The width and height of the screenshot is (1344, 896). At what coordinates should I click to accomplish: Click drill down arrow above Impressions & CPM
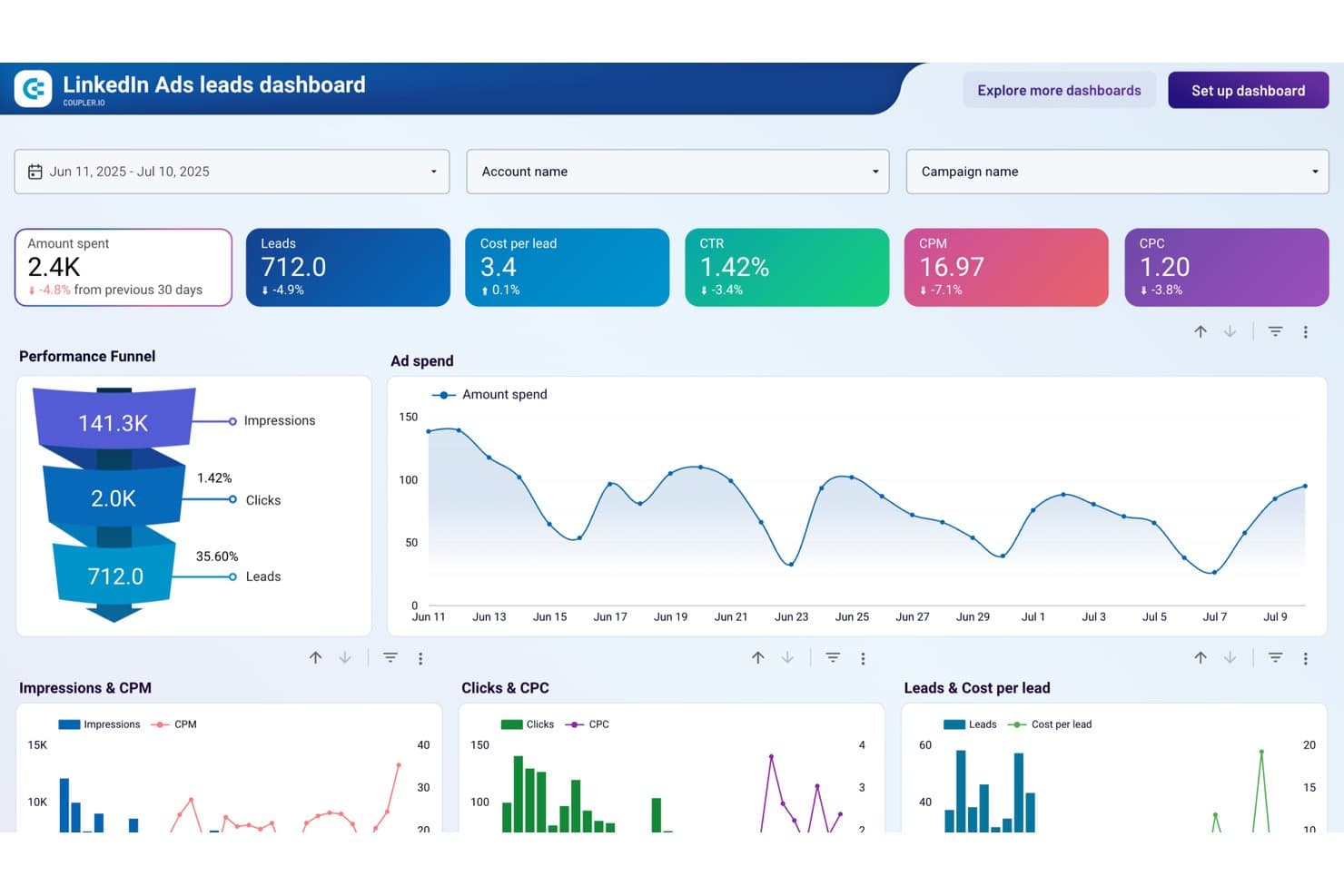(x=345, y=657)
